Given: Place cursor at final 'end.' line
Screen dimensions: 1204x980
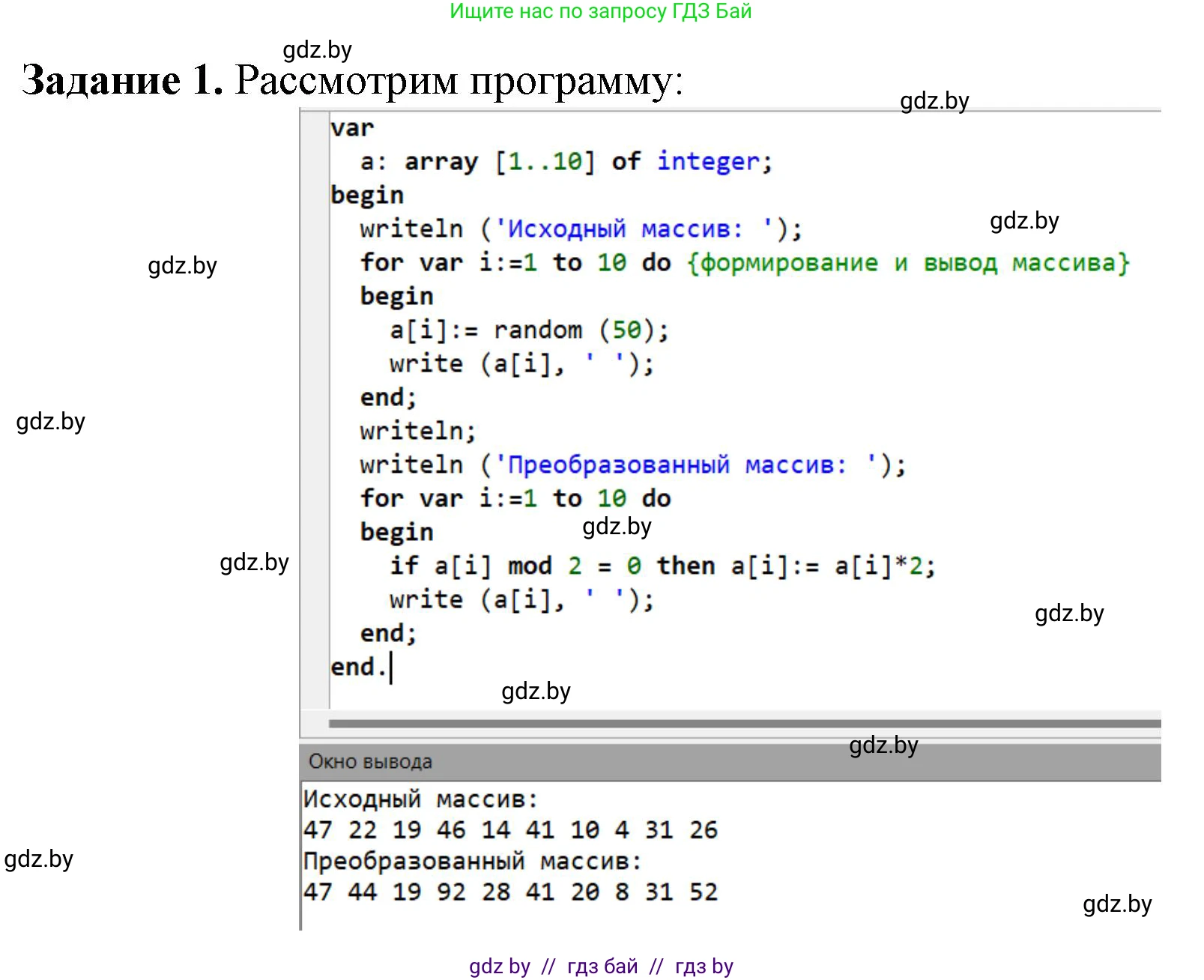Looking at the screenshot, I should click(x=358, y=668).
